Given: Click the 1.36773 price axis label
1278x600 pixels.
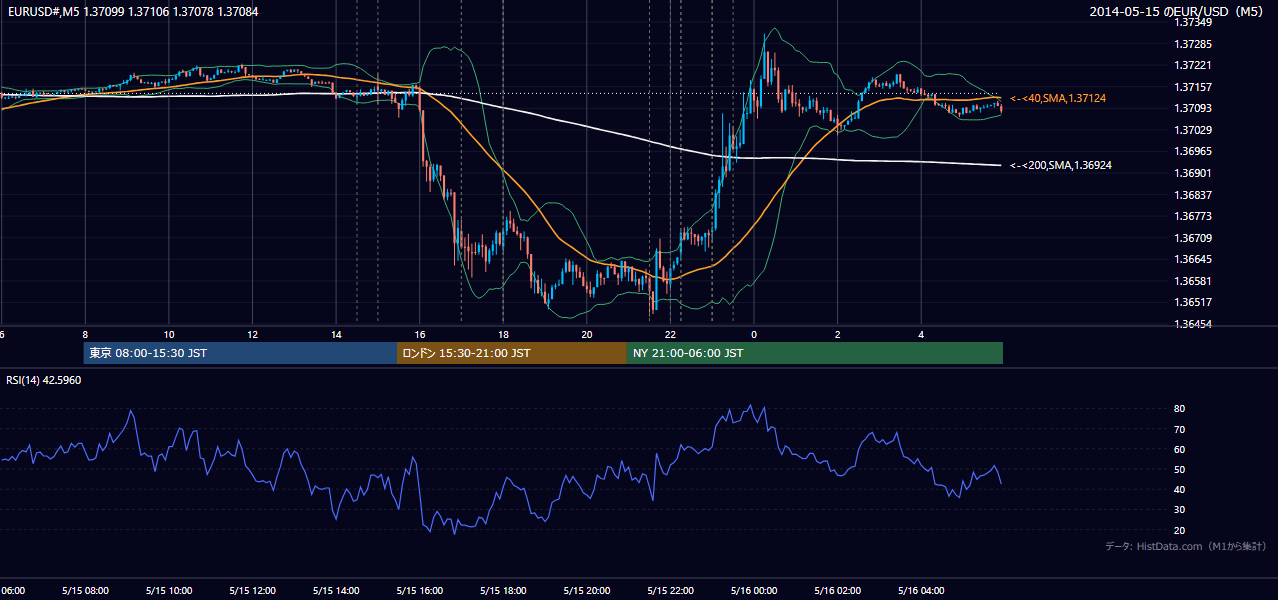Looking at the screenshot, I should coord(1193,216).
